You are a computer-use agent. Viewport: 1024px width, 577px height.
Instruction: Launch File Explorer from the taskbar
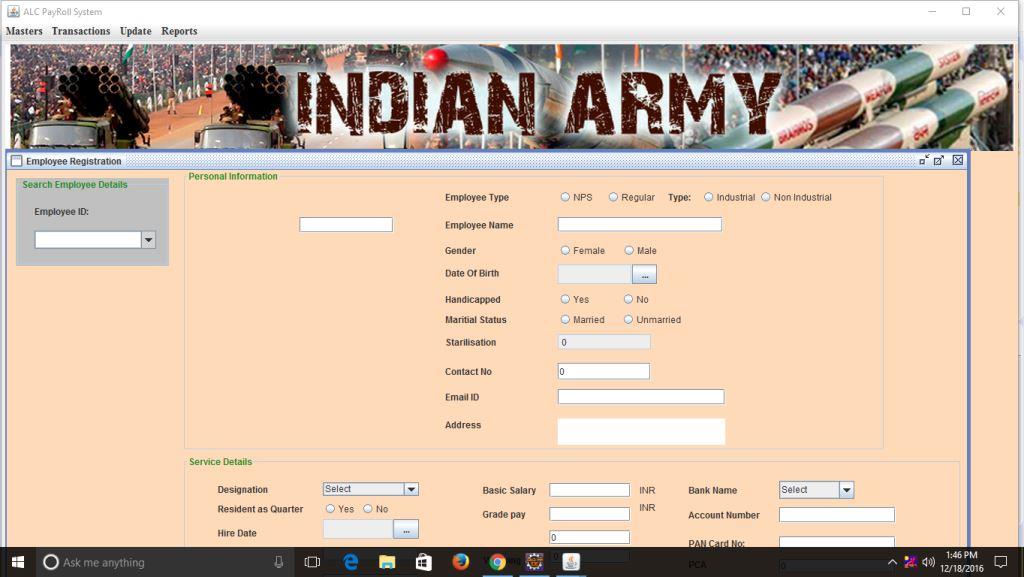coord(387,562)
